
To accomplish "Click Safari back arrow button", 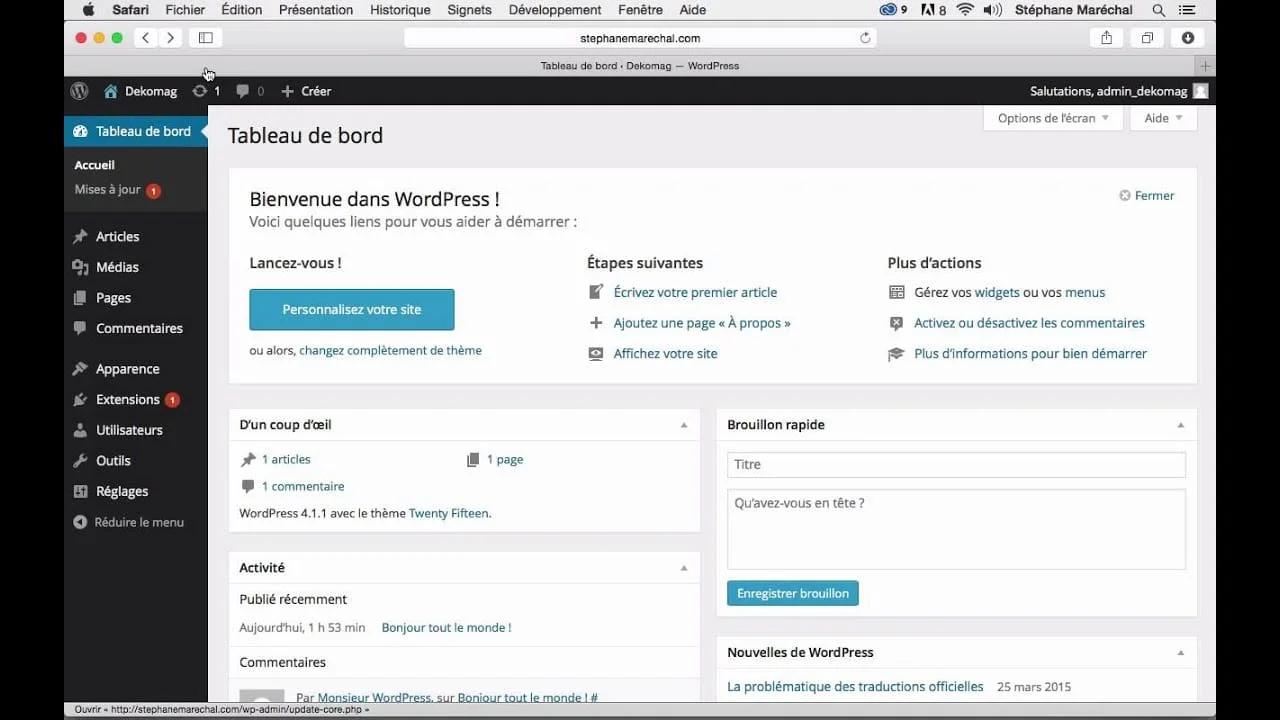I will pos(146,38).
